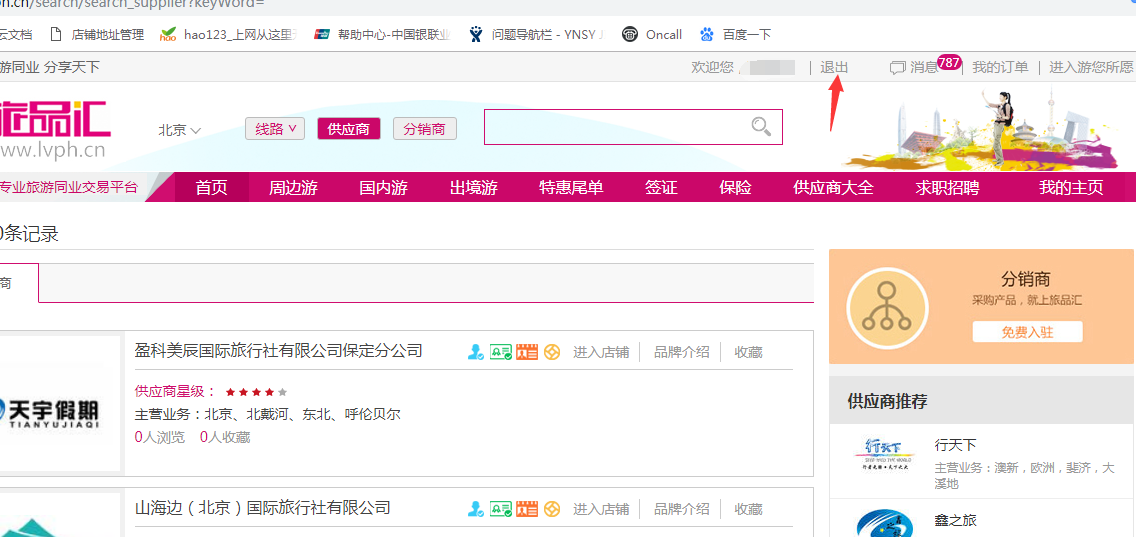
Task: Click the 主营业务:北京、北戴河 text
Action: pyautogui.click(x=267, y=415)
